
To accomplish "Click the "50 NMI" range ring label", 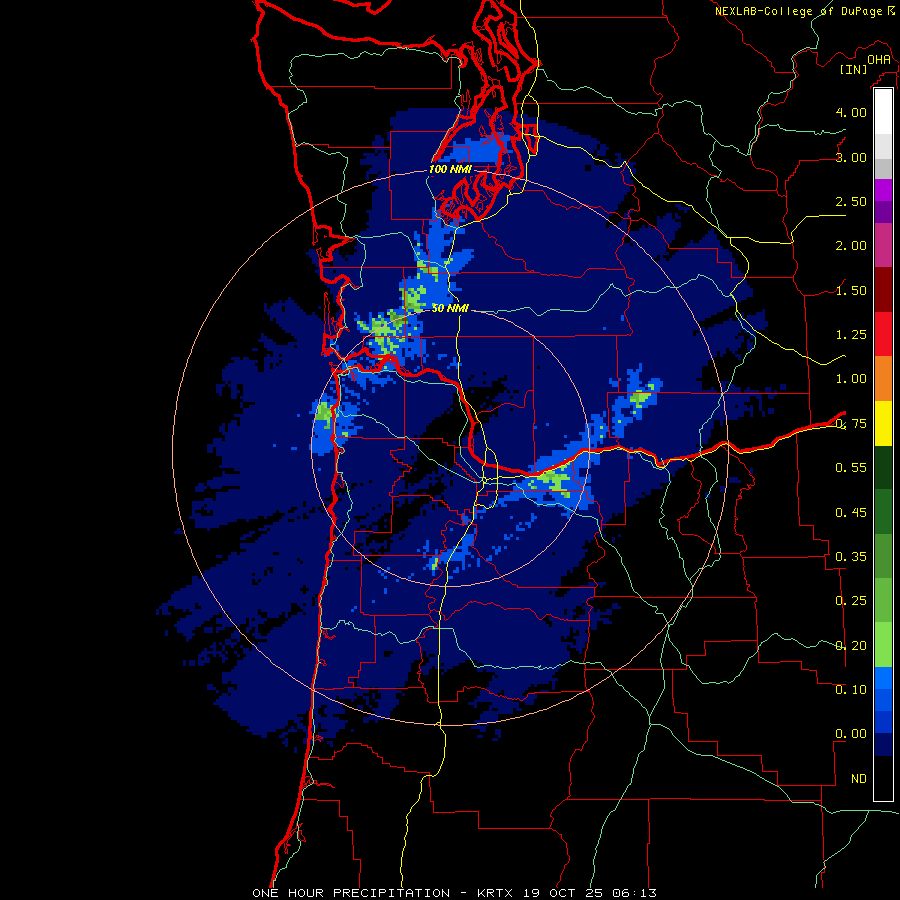I will pos(450,308).
